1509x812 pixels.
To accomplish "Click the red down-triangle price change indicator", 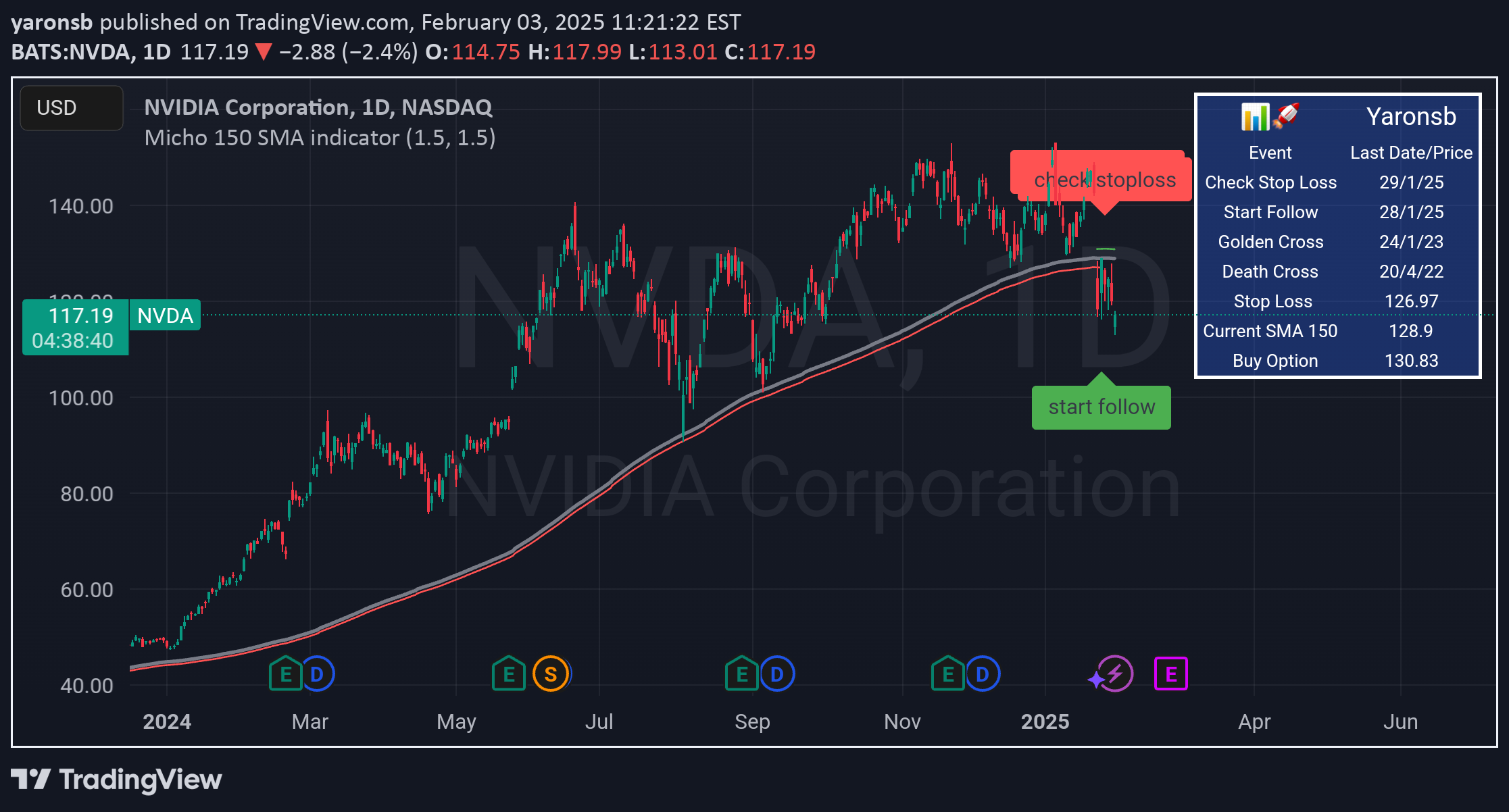I will (x=263, y=52).
